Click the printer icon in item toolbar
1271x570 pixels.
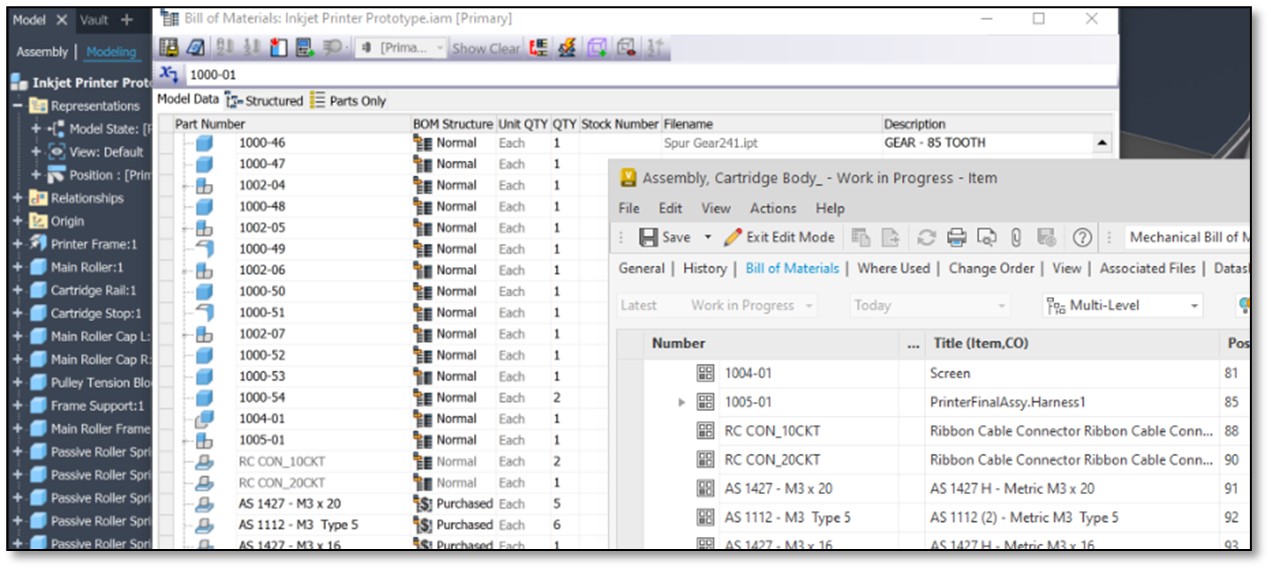pyautogui.click(x=957, y=237)
